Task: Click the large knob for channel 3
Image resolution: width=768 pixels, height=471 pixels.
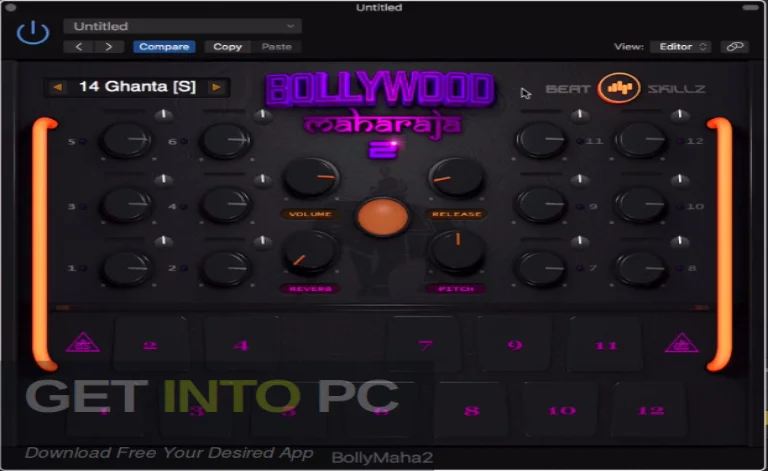Action: pos(126,204)
